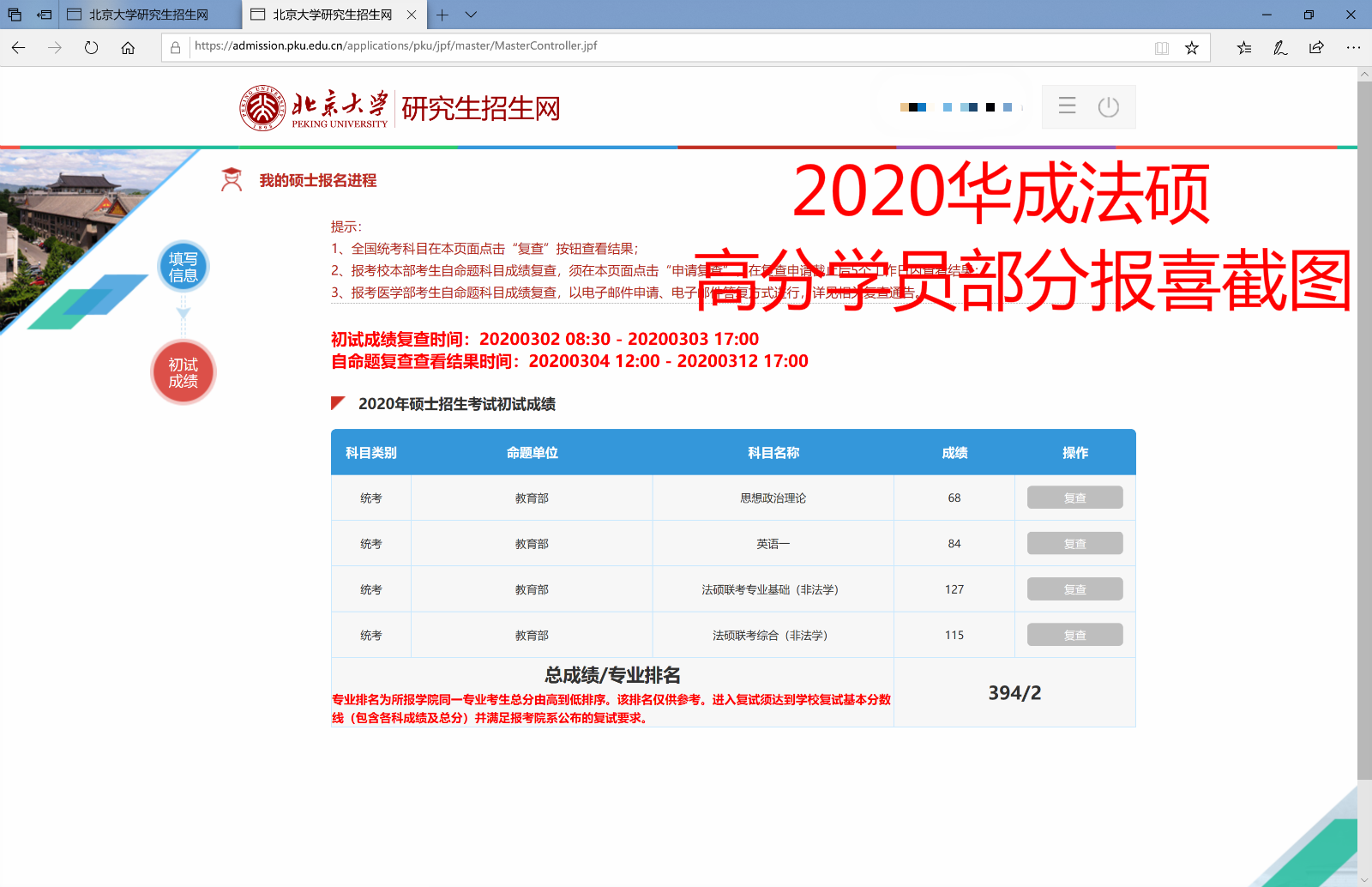
Task: Open the browser home page icon
Action: pyautogui.click(x=128, y=48)
